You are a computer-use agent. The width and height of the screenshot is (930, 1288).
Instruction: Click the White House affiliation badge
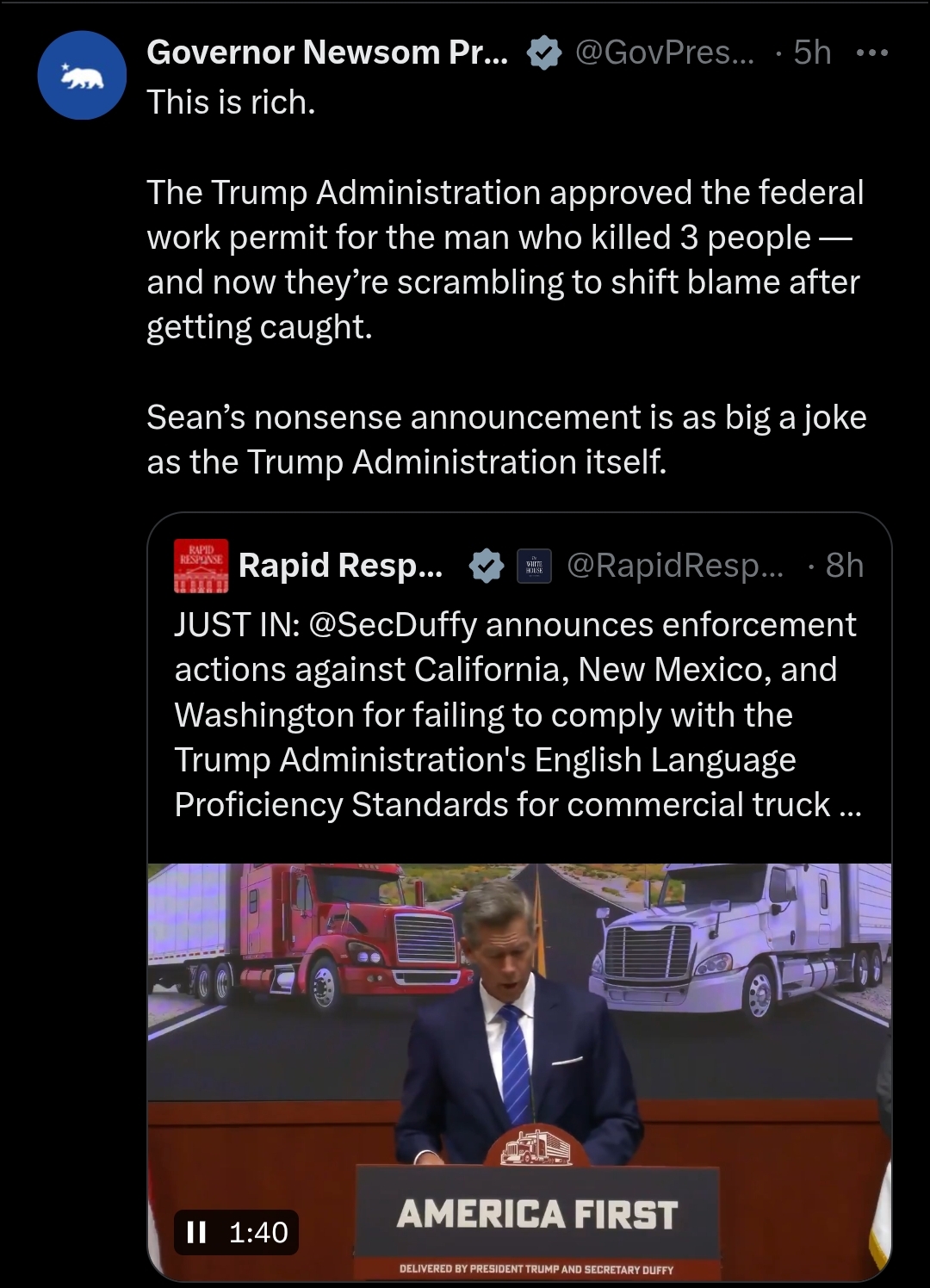(x=534, y=566)
